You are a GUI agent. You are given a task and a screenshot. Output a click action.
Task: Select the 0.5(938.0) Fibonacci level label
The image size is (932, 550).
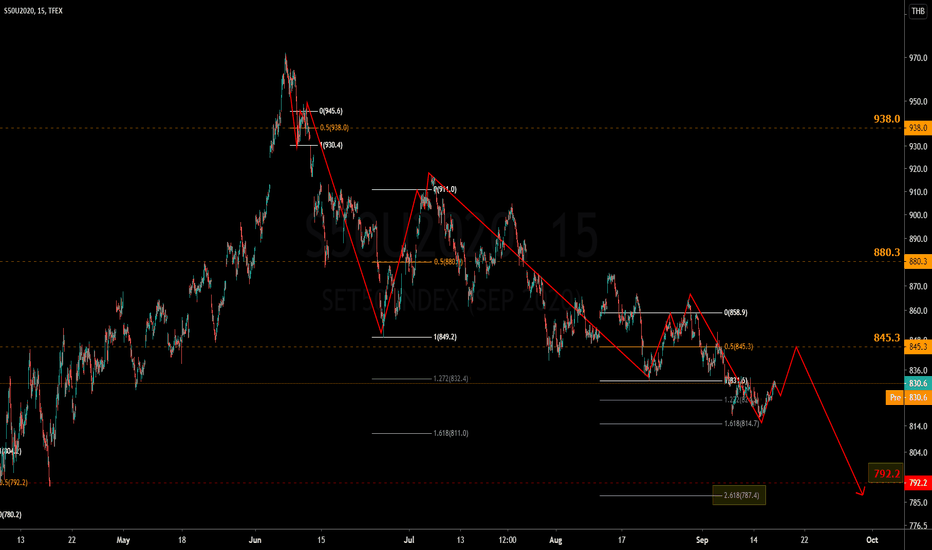(334, 128)
